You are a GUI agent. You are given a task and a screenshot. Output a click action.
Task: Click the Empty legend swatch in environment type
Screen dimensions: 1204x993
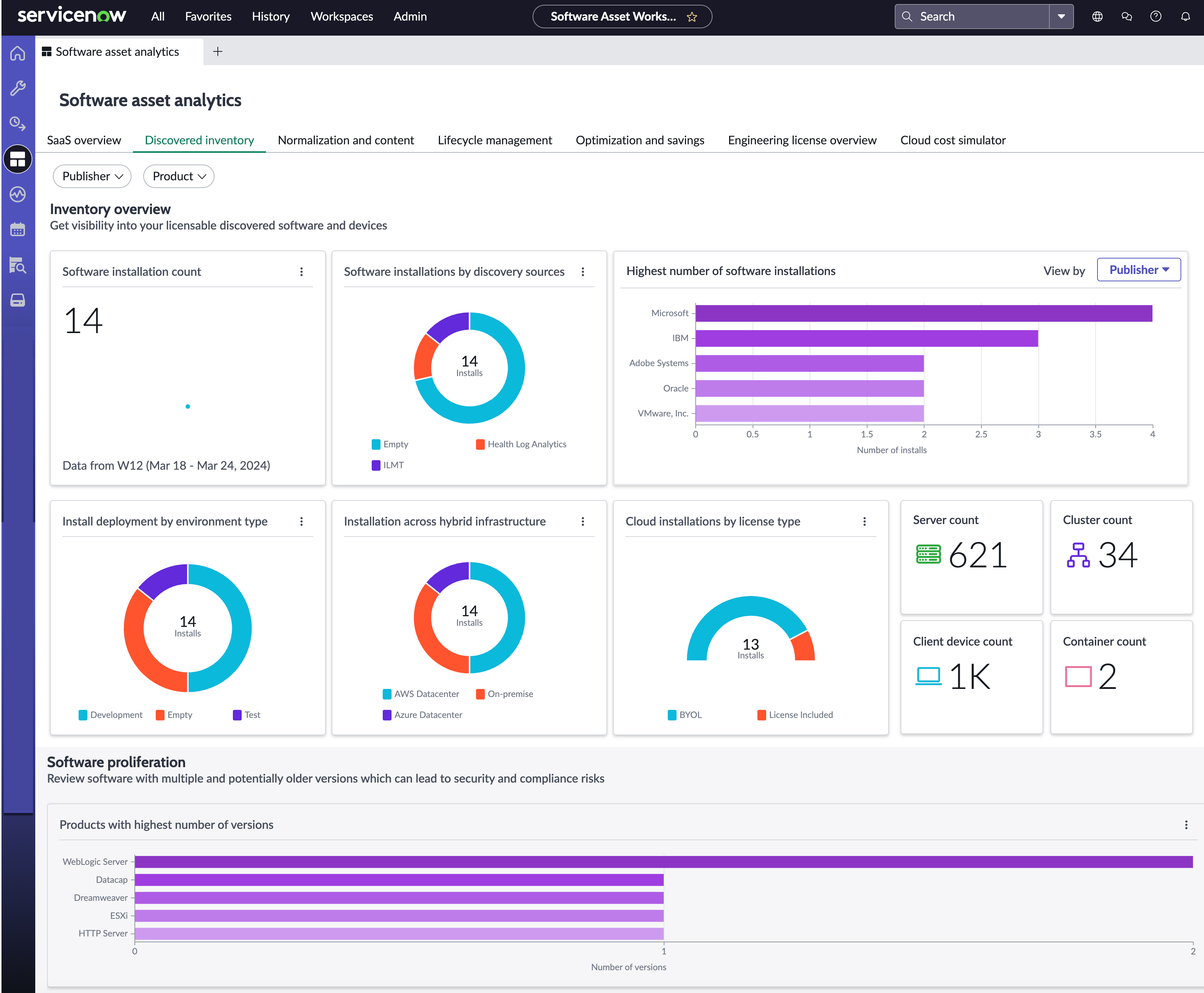click(x=160, y=715)
